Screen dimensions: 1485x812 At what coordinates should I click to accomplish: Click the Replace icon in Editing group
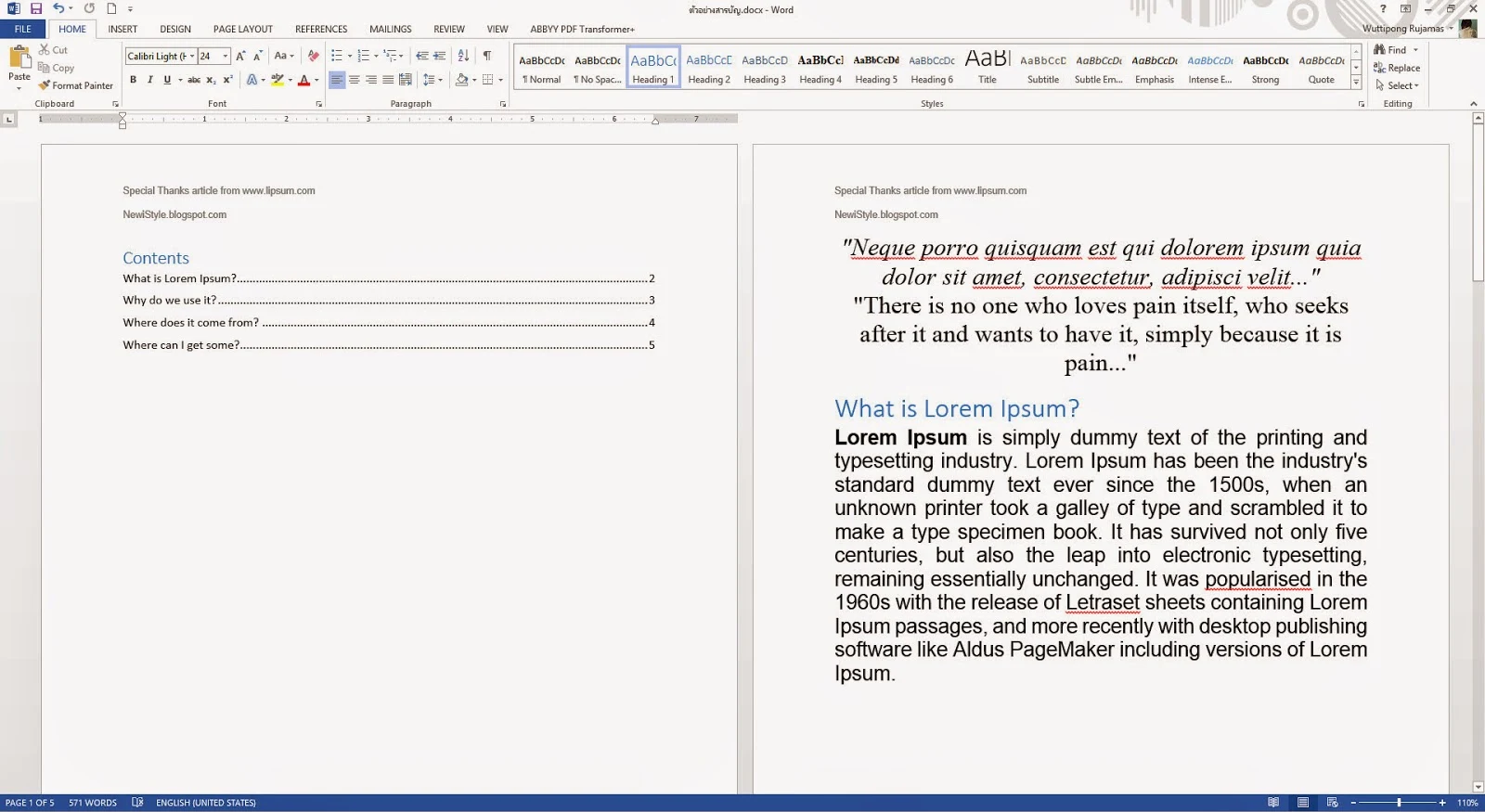(1397, 68)
